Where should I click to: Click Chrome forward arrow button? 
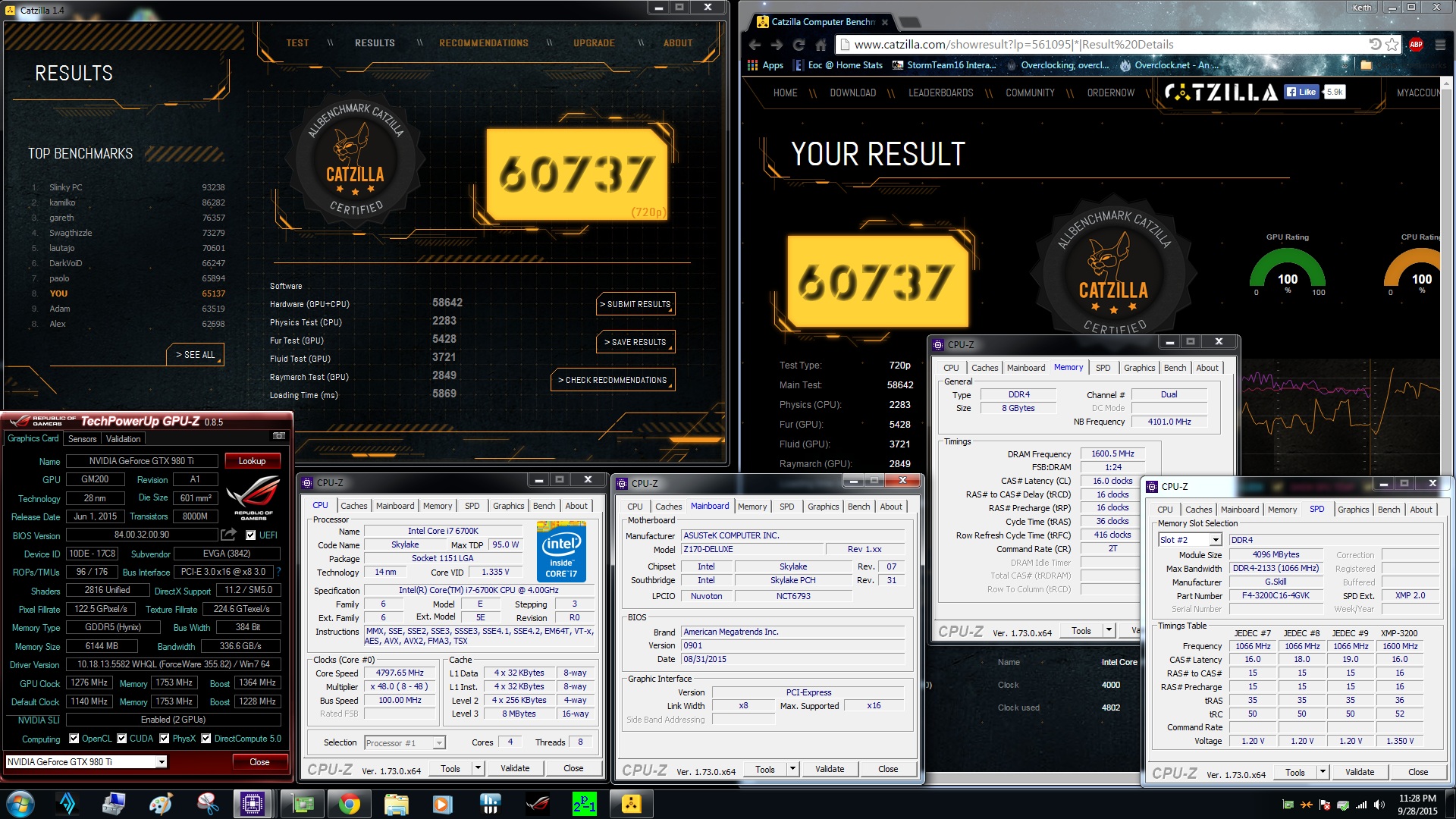[777, 45]
